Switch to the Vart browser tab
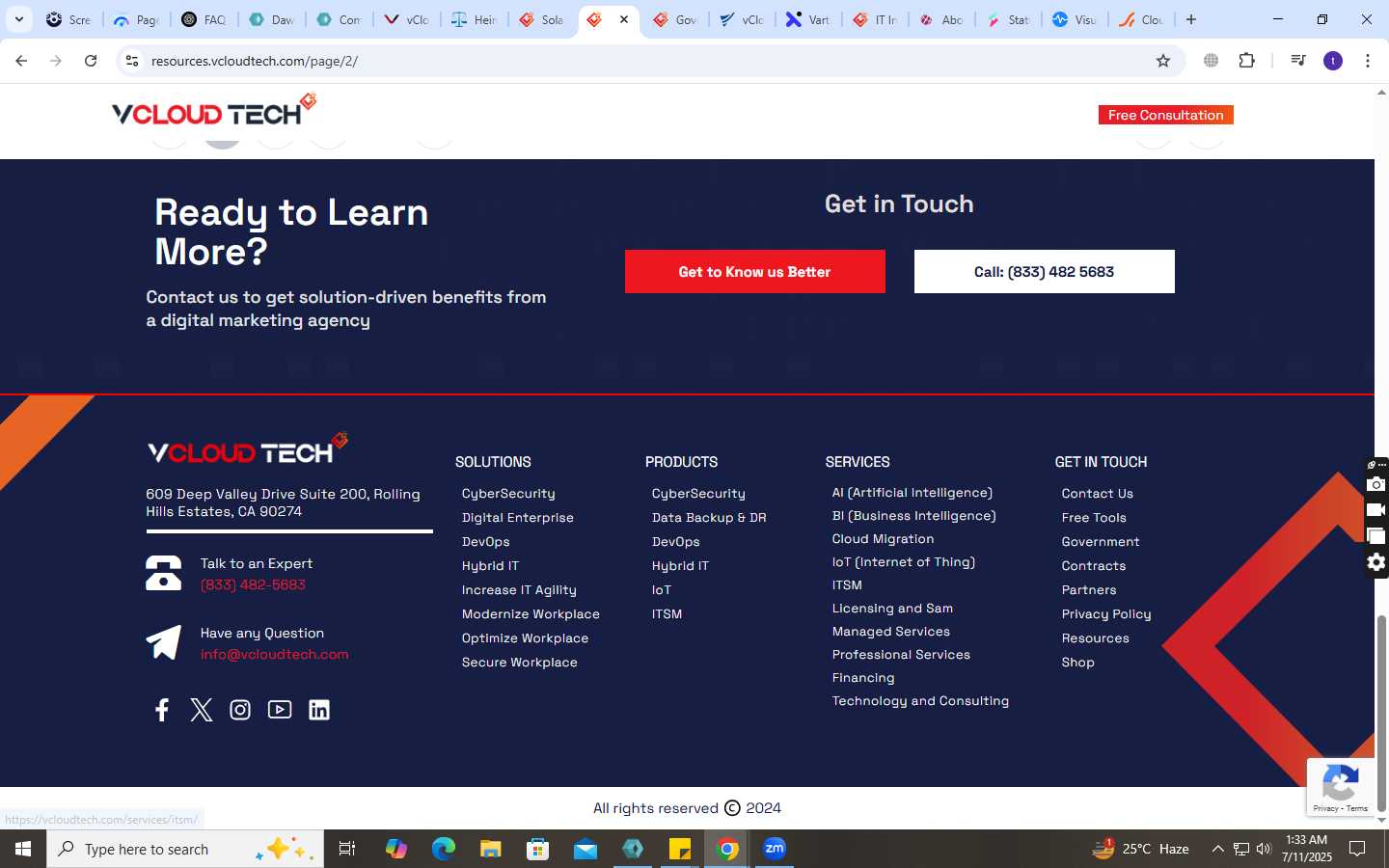The width and height of the screenshot is (1389, 868). (809, 19)
